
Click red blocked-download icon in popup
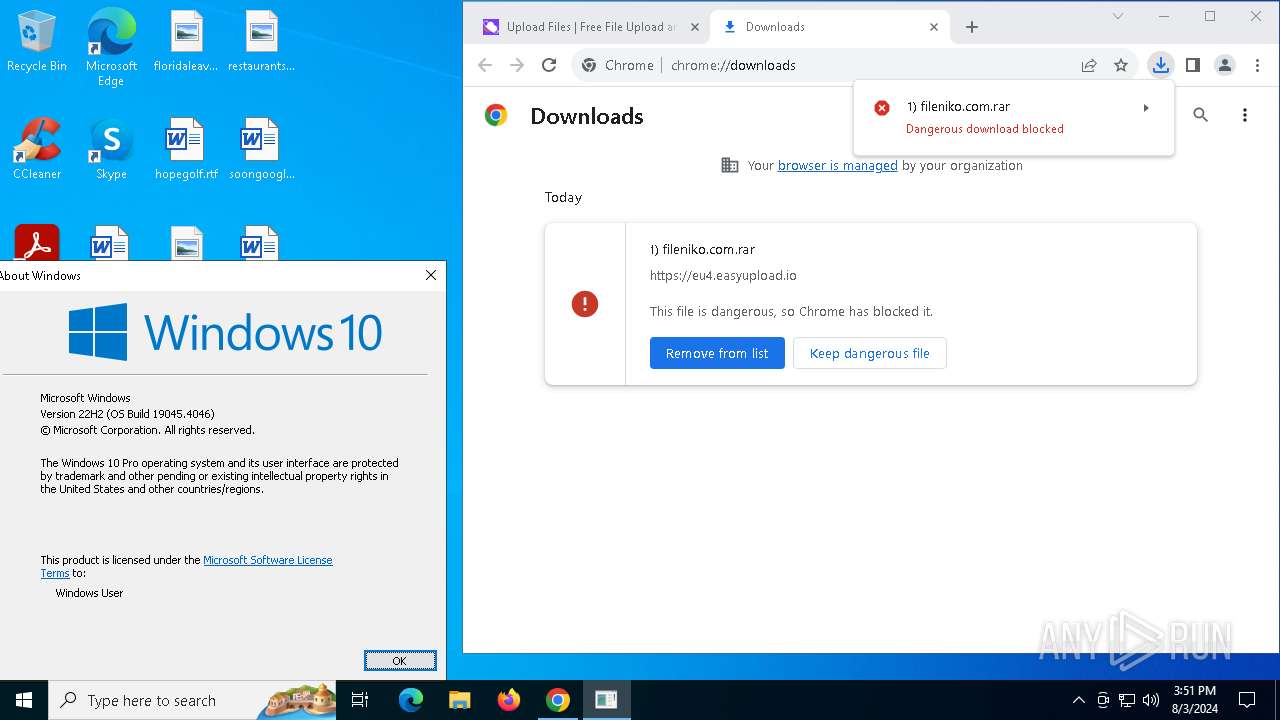click(882, 108)
